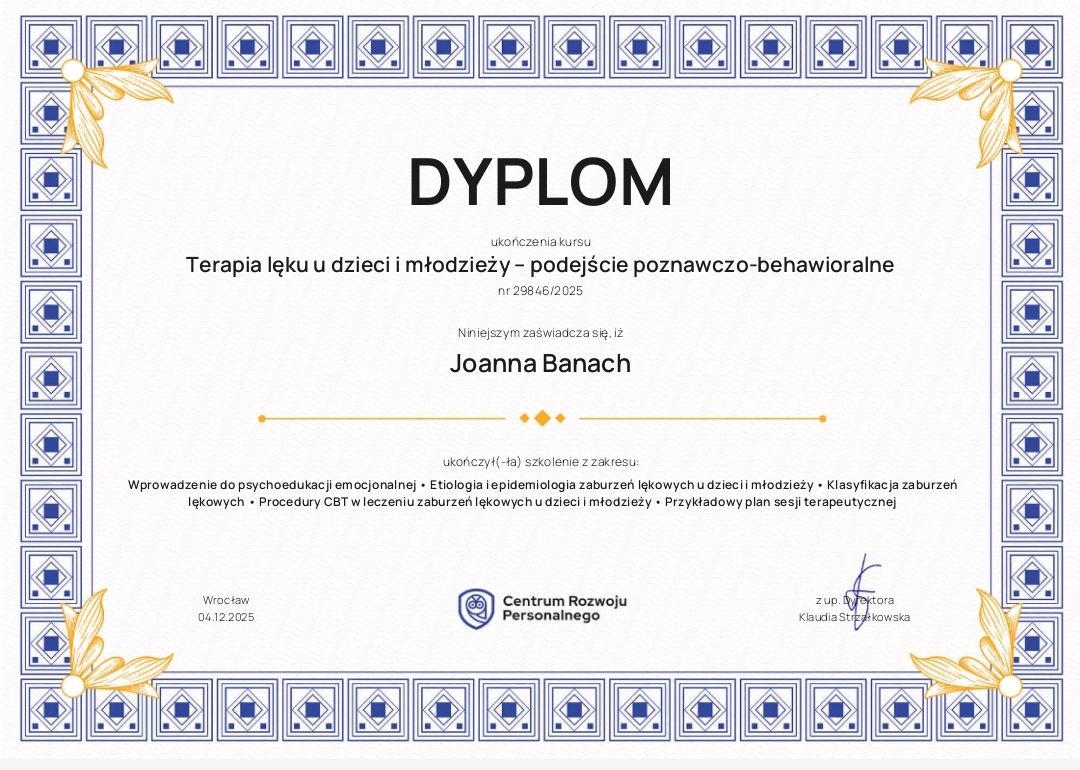Click the certificate number 29846/2025
The width and height of the screenshot is (1080, 770).
[x=540, y=291]
